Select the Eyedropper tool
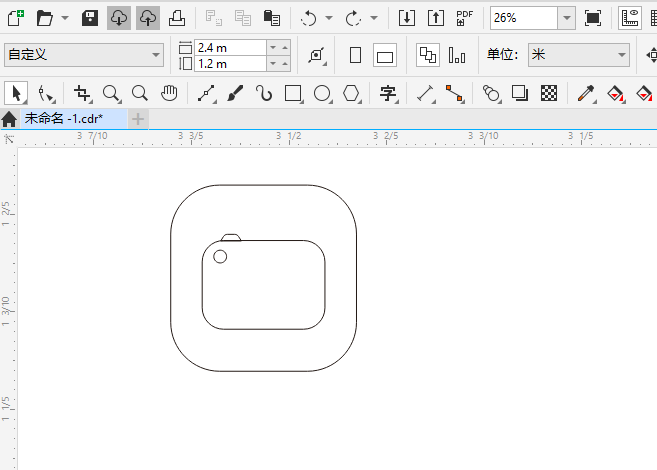 (x=586, y=93)
